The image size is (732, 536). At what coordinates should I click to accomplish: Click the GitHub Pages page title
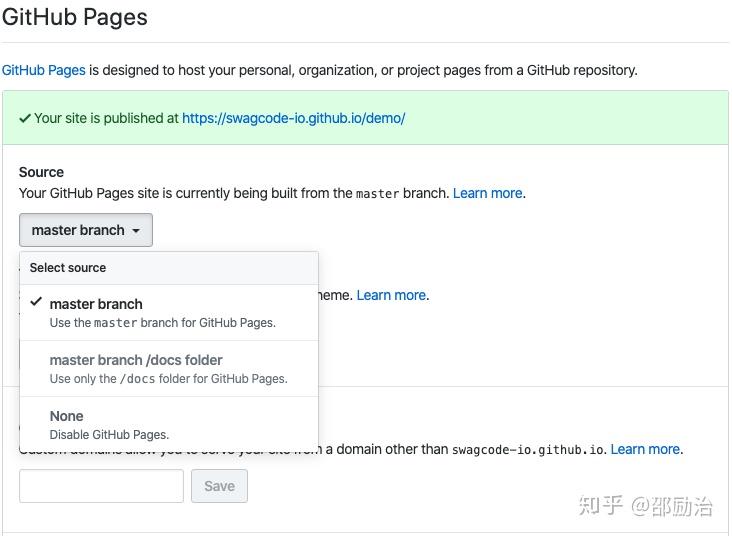75,17
